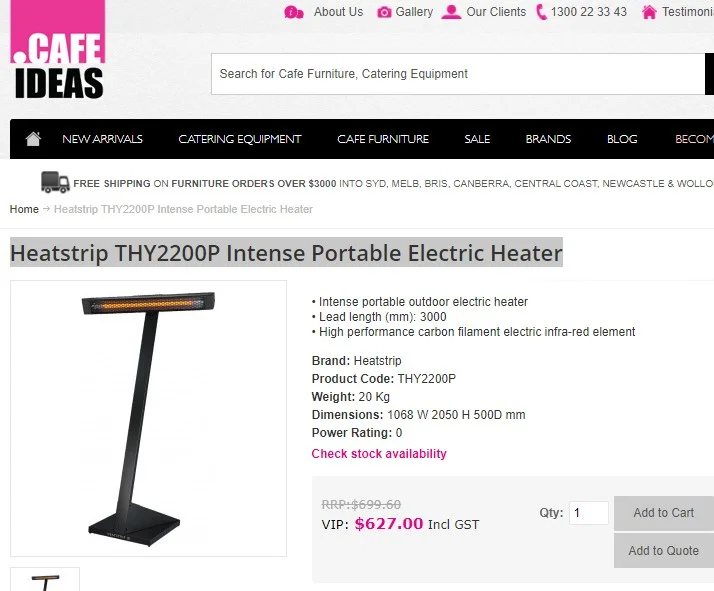The height and width of the screenshot is (591, 714).
Task: Open the Cafe Furniture menu
Action: tap(383, 139)
